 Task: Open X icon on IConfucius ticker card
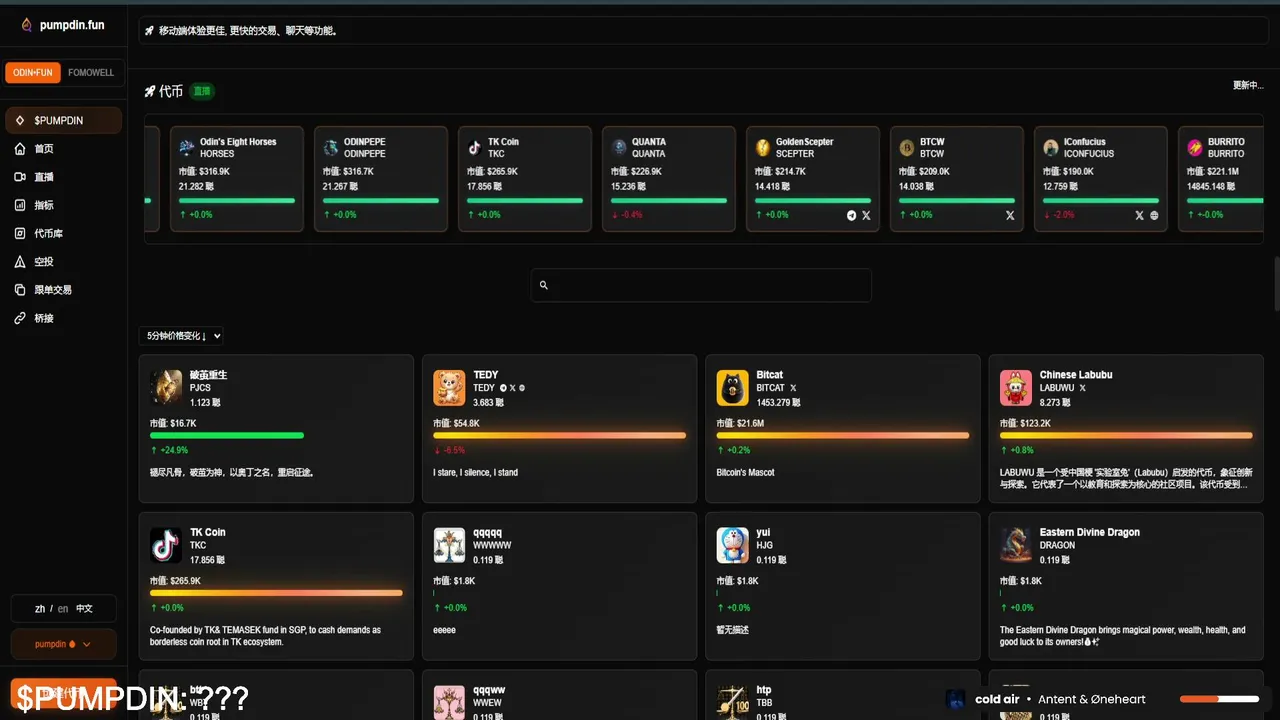[1140, 215]
